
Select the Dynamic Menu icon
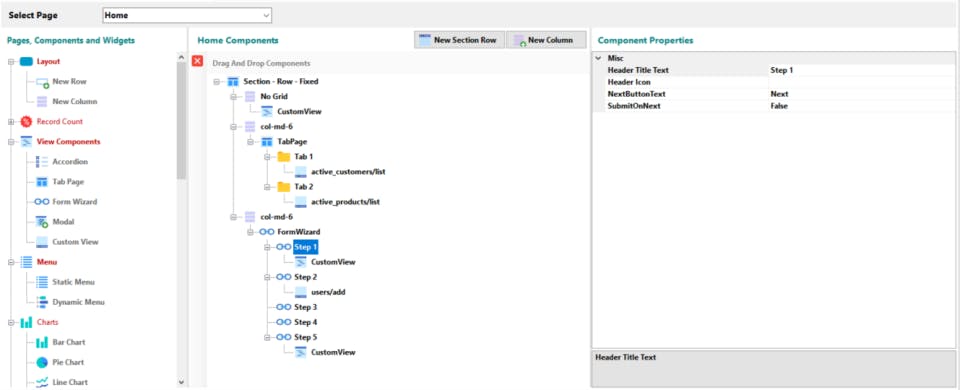pos(42,302)
